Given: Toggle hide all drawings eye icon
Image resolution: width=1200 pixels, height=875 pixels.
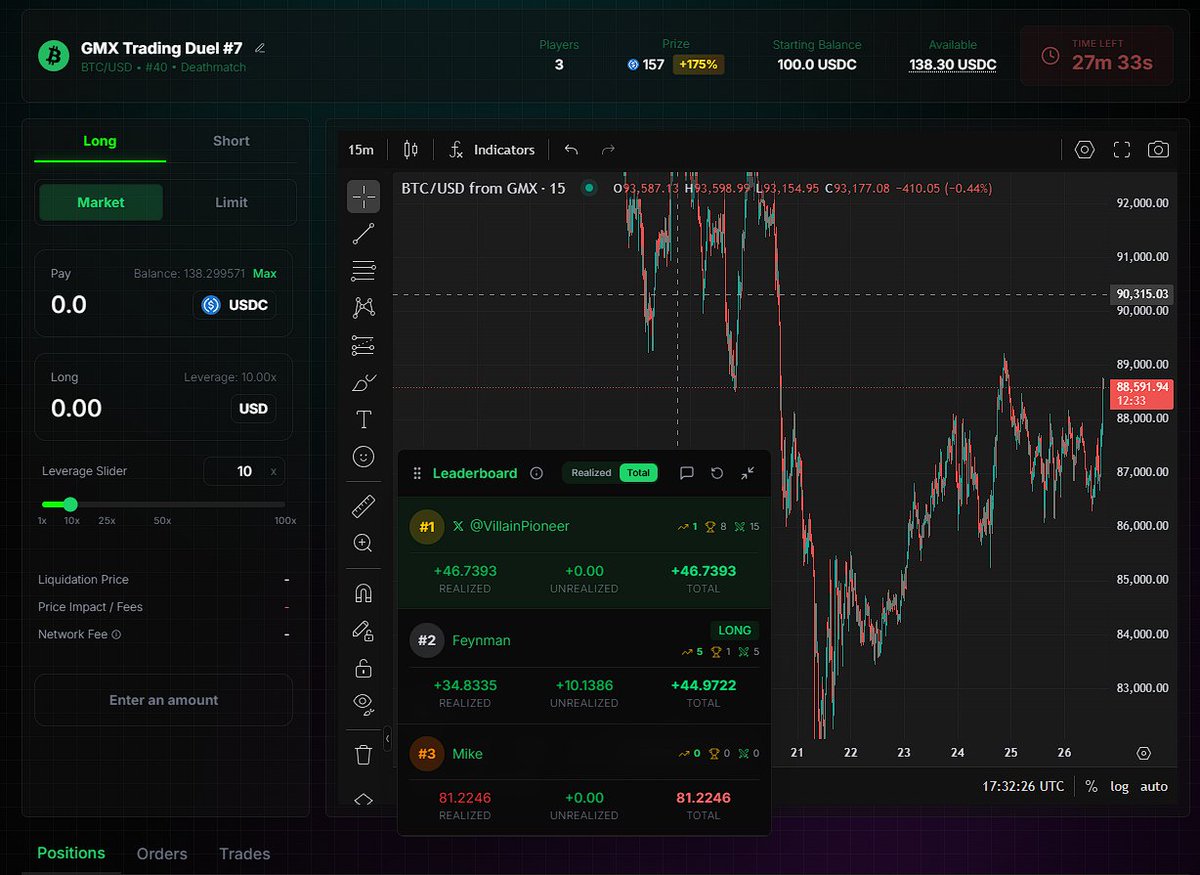Looking at the screenshot, I should (364, 704).
